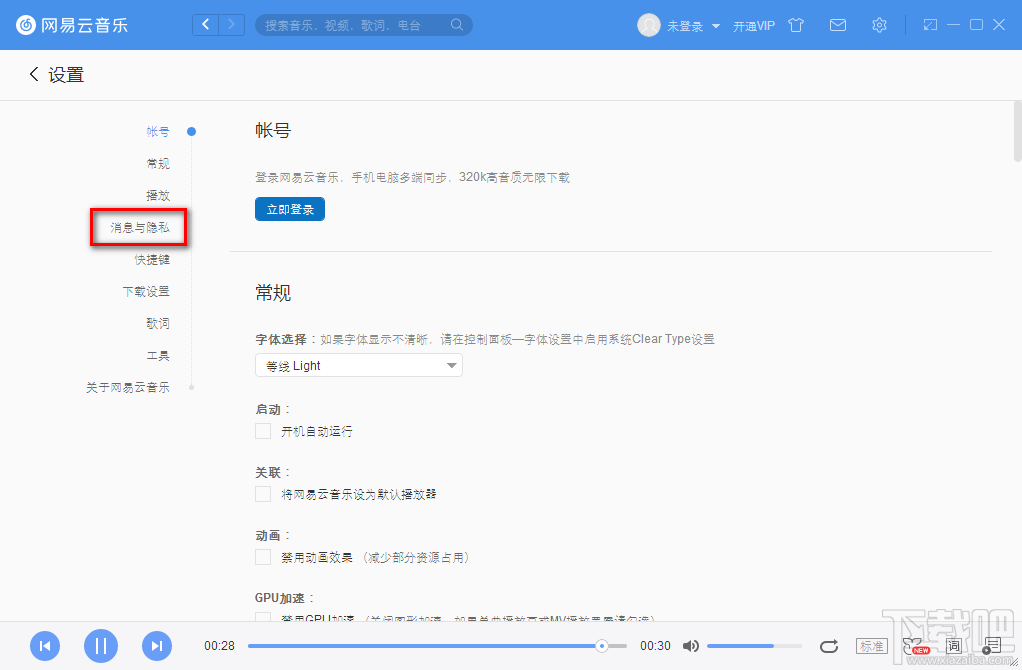This screenshot has height=670, width=1022.
Task: Open forward navigation arrow dropdown
Action: click(231, 24)
